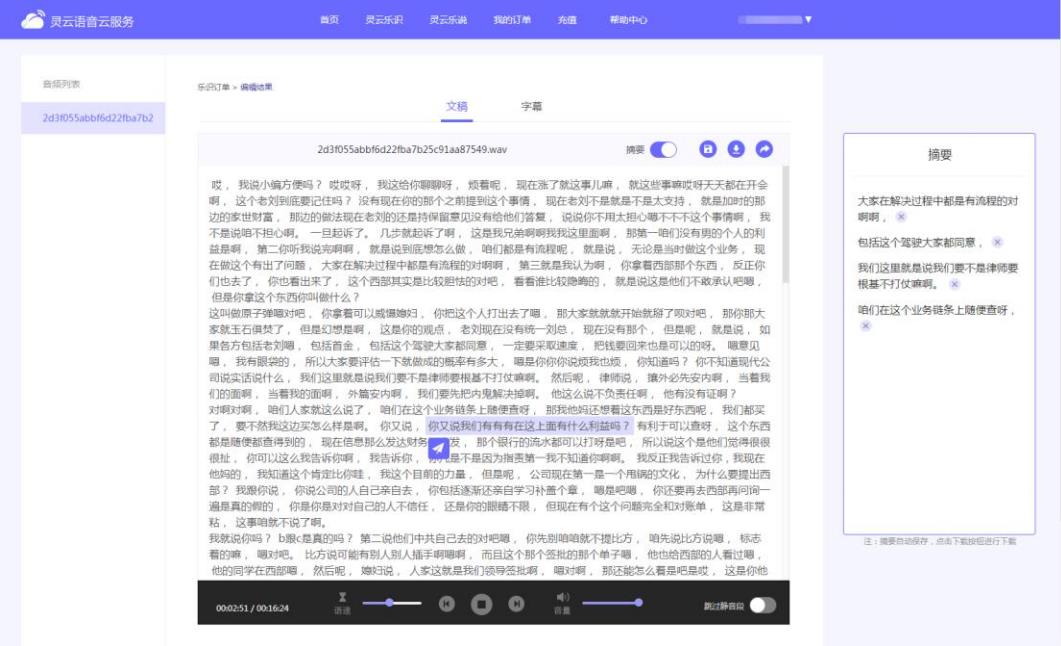1061x646 pixels.
Task: Click the share arrow icon
Action: (764, 149)
